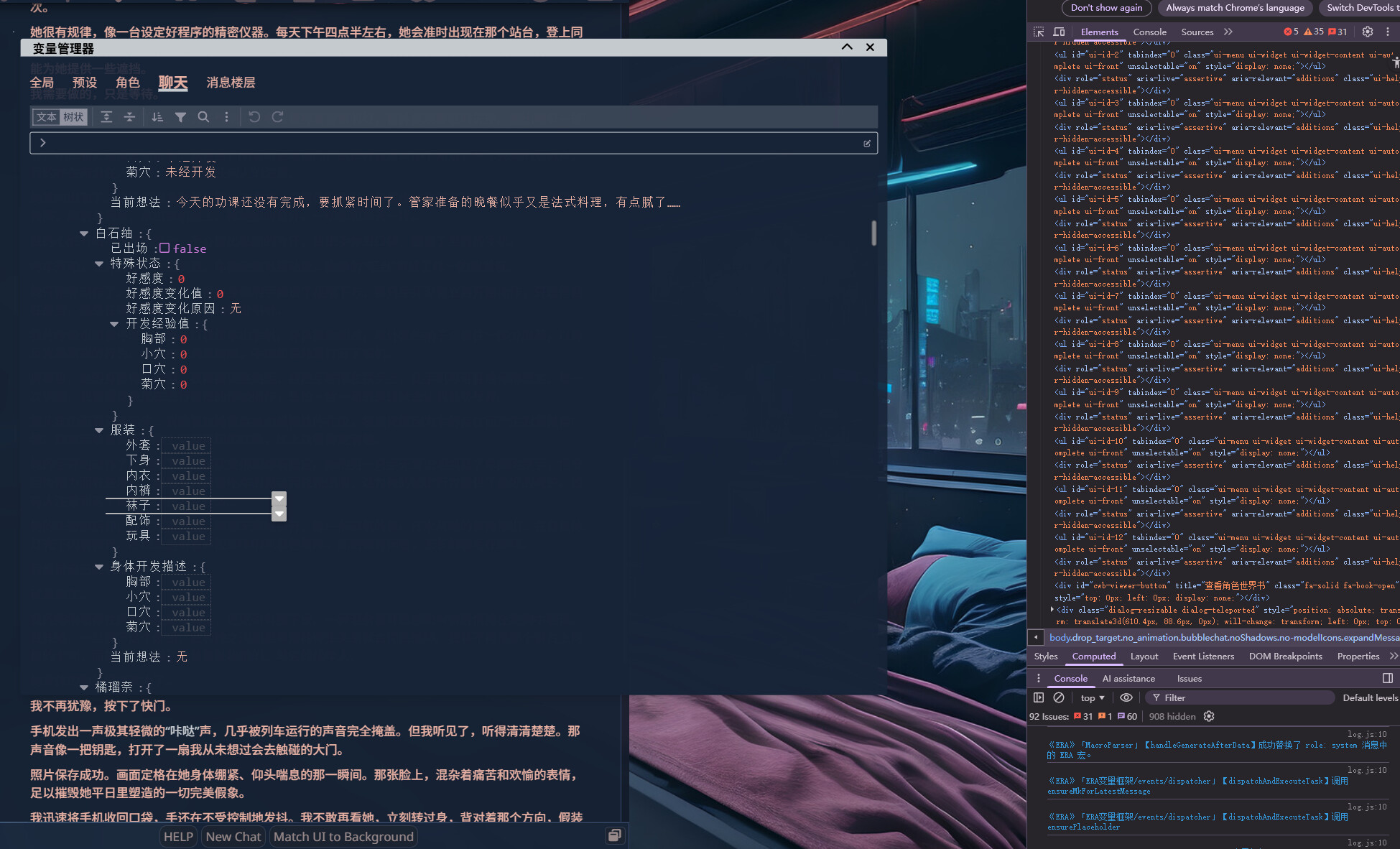Collapse the 橘瑠奈 node
This screenshot has height=849, width=1400.
(x=84, y=687)
